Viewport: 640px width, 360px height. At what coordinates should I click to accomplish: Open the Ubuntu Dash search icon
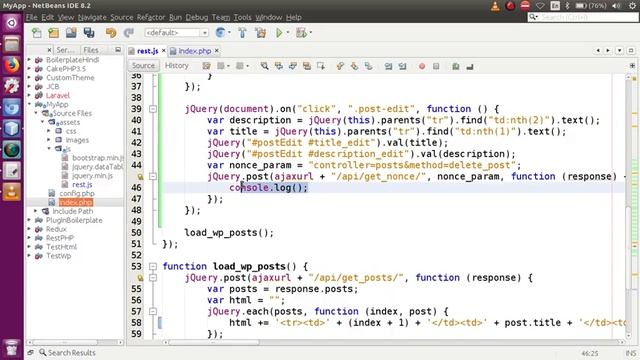coord(11,23)
